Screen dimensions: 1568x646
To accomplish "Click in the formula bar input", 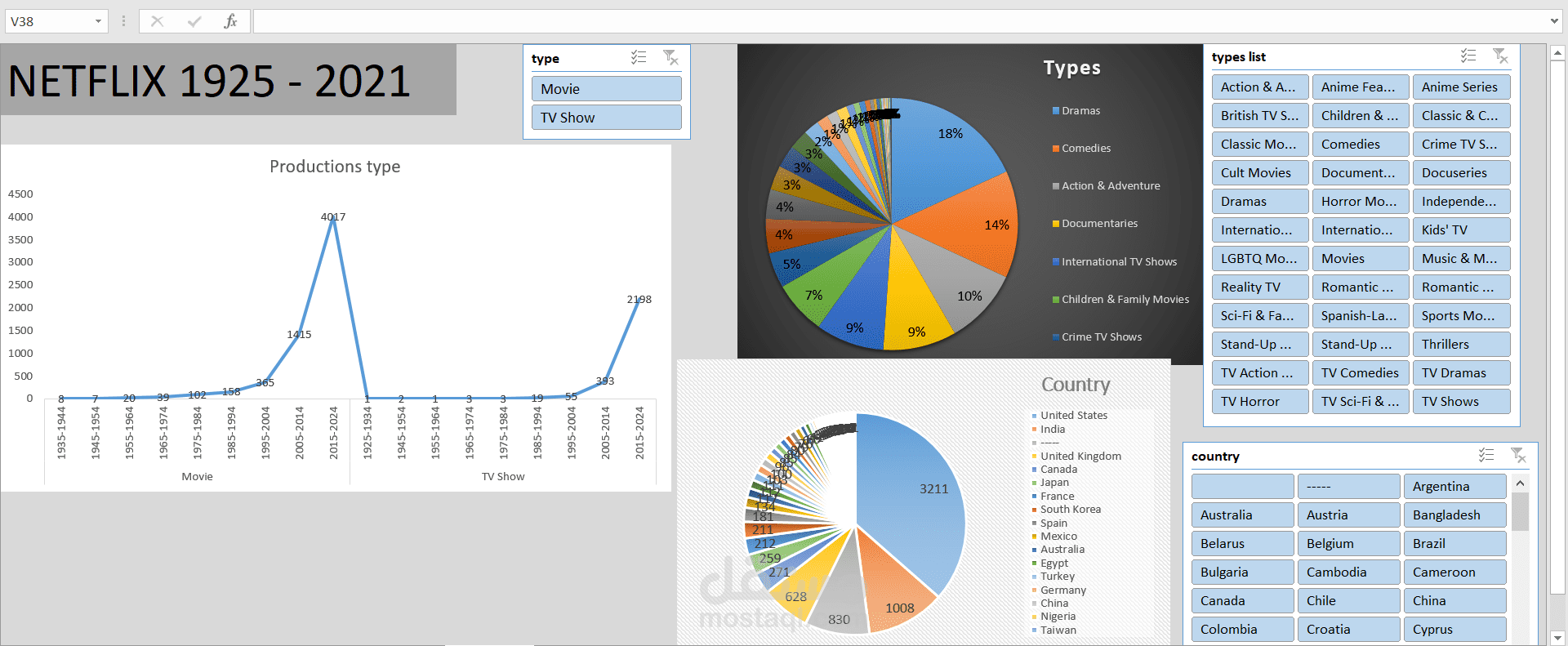I will [x=898, y=21].
